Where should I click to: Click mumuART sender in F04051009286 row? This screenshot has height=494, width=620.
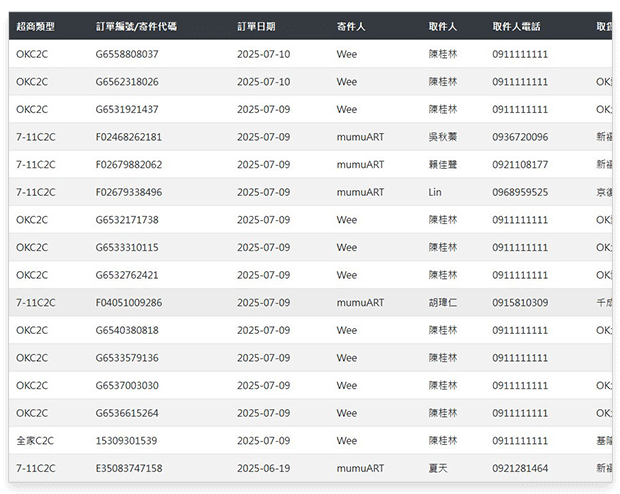(360, 303)
